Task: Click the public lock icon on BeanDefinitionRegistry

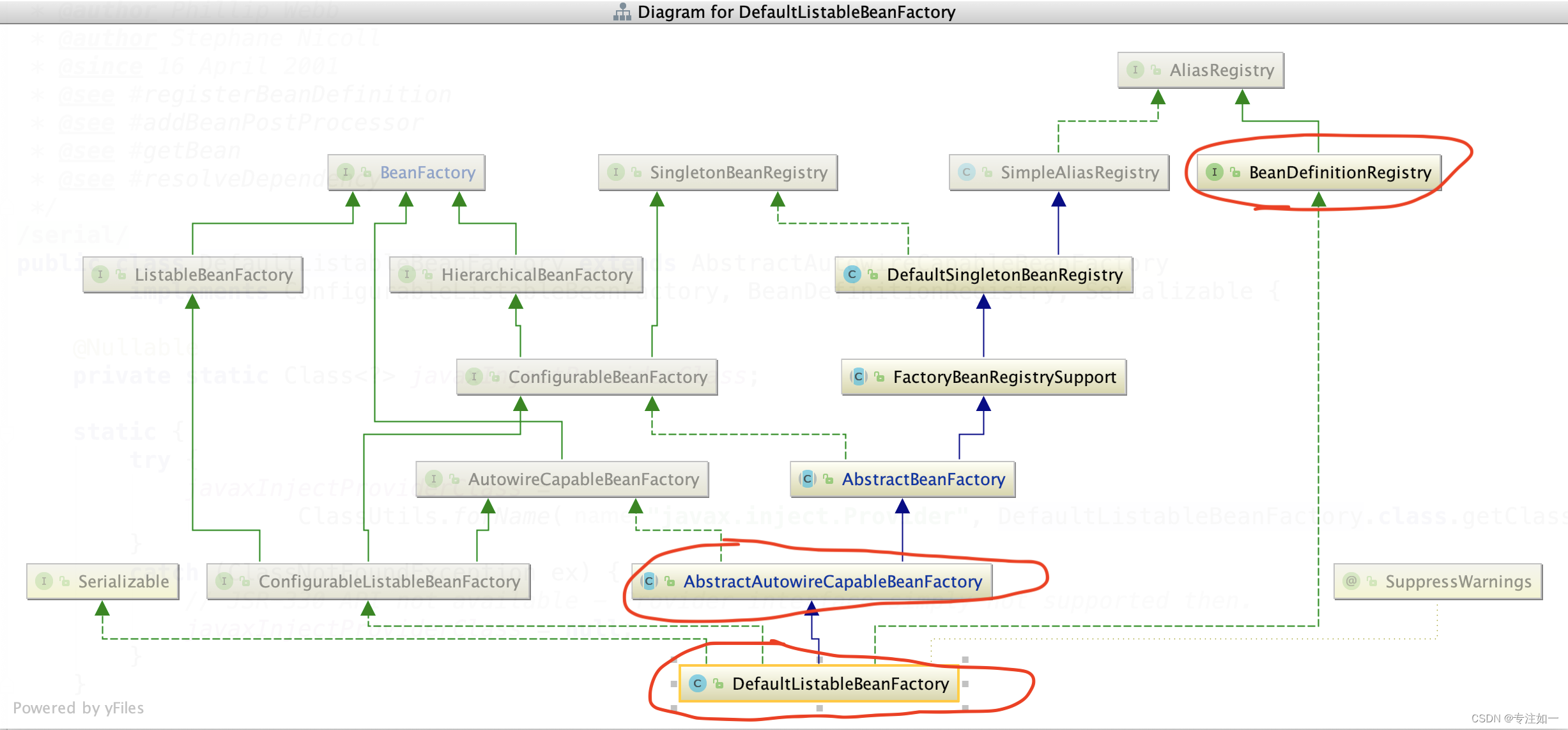Action: point(1235,173)
